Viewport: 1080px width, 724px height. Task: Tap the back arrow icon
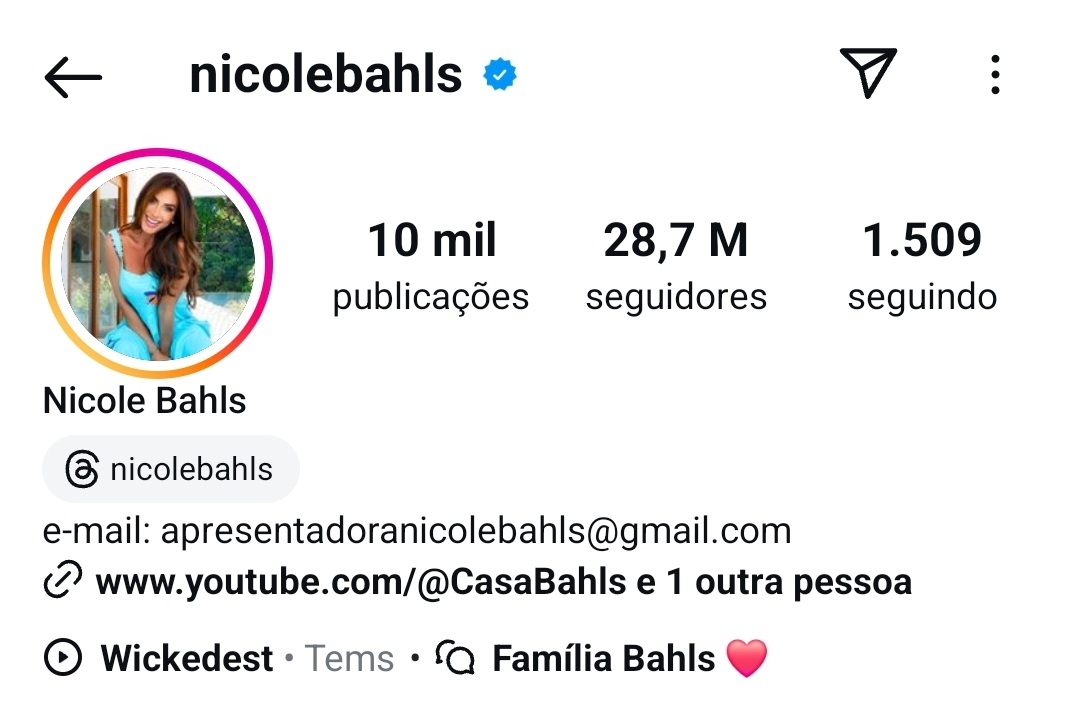[73, 76]
